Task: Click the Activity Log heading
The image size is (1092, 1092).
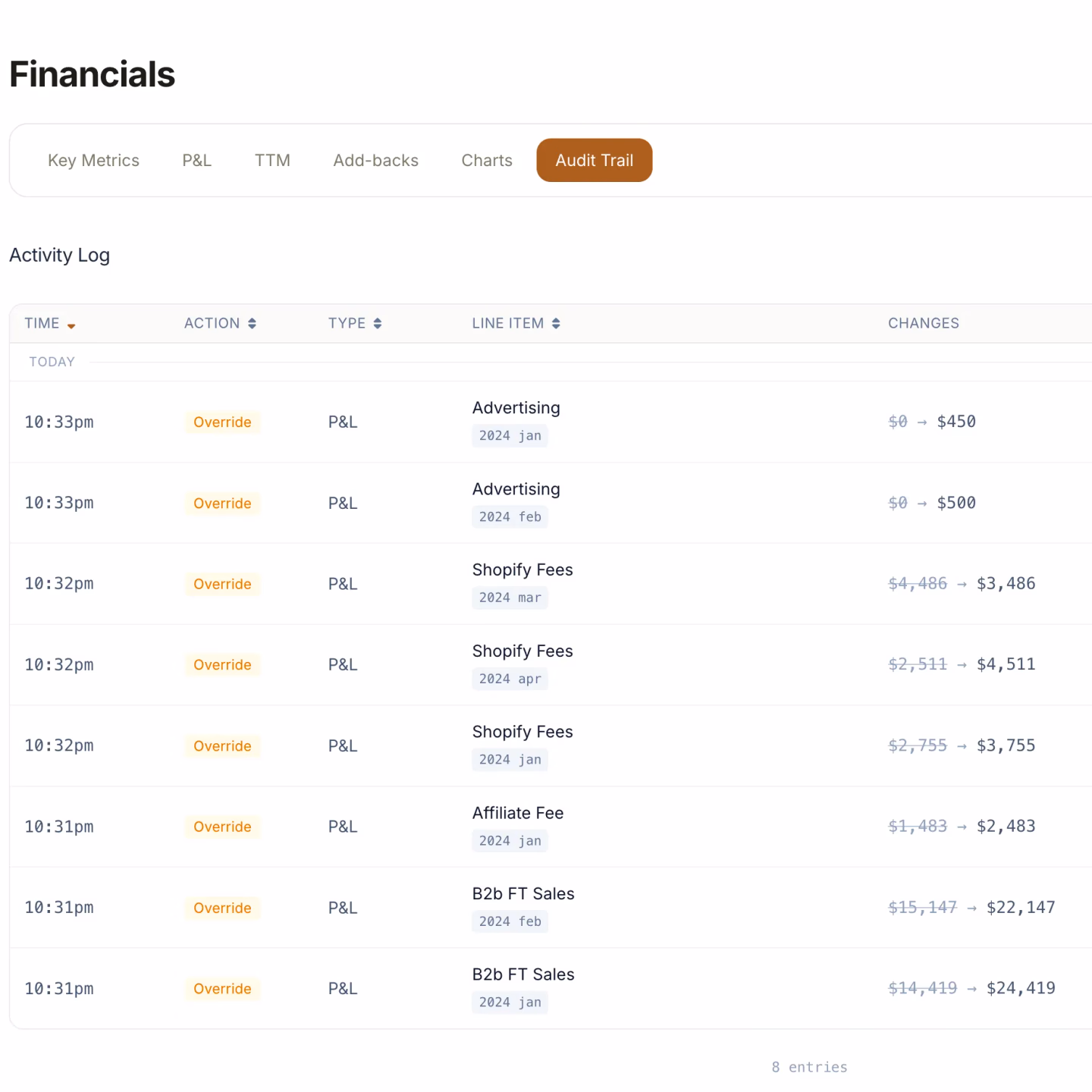Action: [x=59, y=255]
